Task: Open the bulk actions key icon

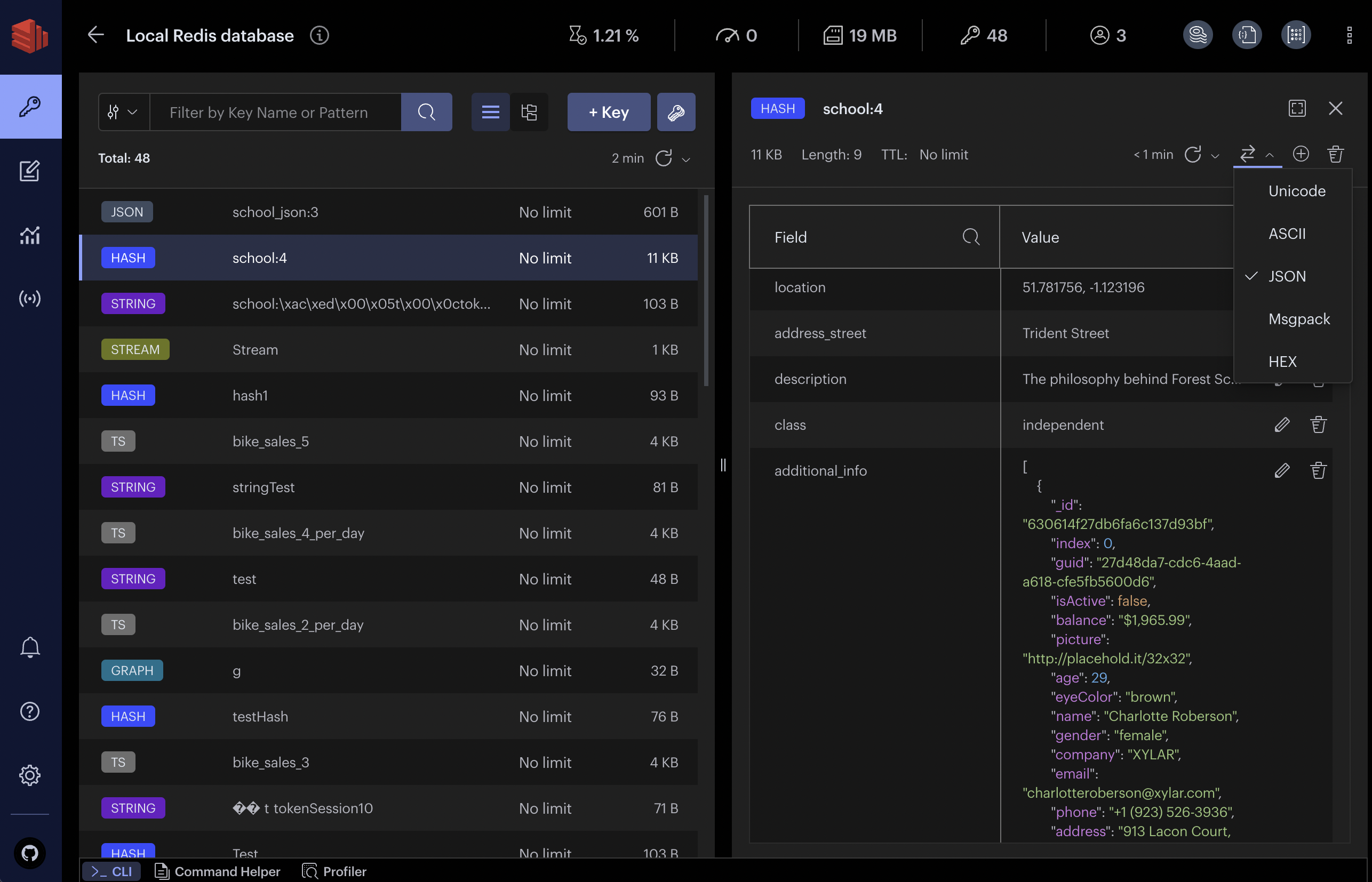Action: [675, 113]
